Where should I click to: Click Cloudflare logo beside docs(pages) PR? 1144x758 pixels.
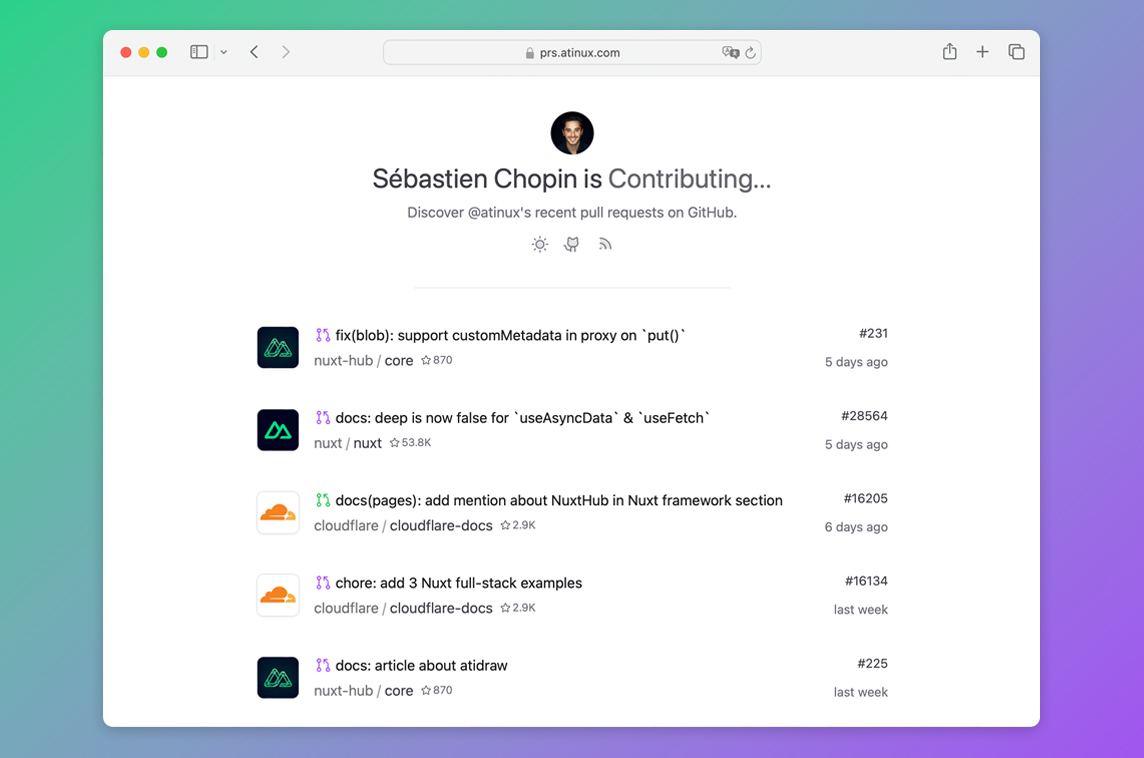(278, 513)
